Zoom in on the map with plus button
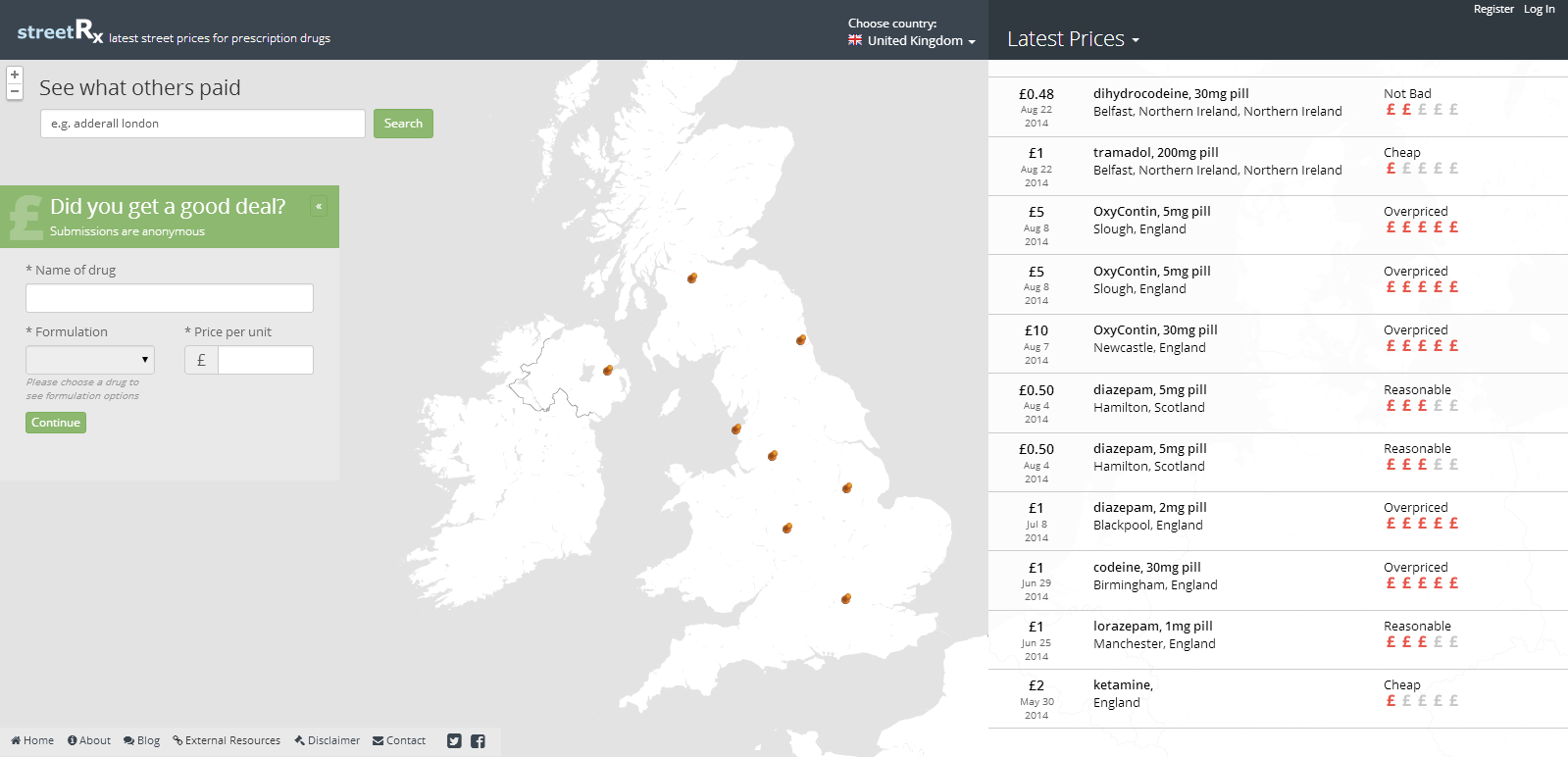Viewport: 1568px width, 757px height. coord(15,75)
